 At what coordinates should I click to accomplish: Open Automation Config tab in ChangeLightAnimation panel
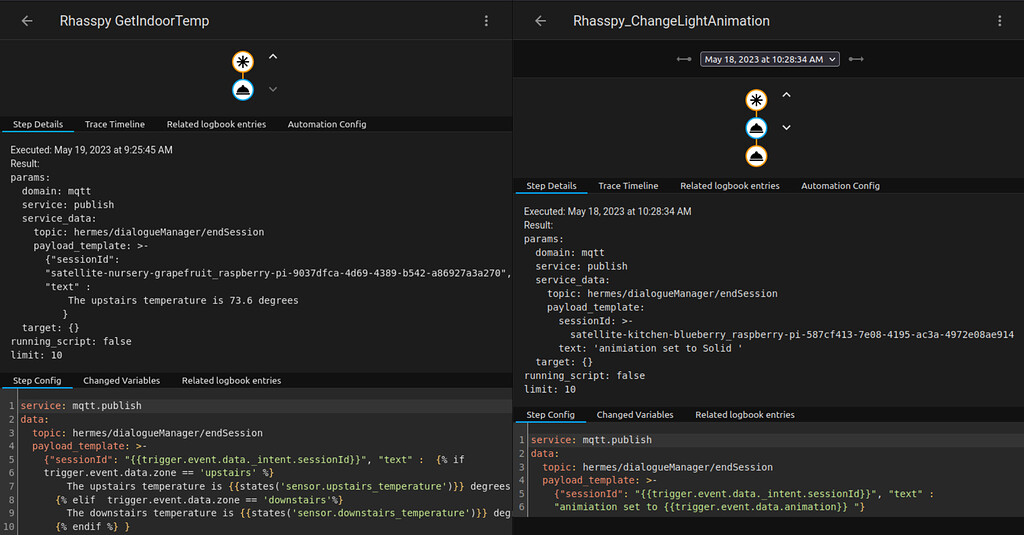840,186
